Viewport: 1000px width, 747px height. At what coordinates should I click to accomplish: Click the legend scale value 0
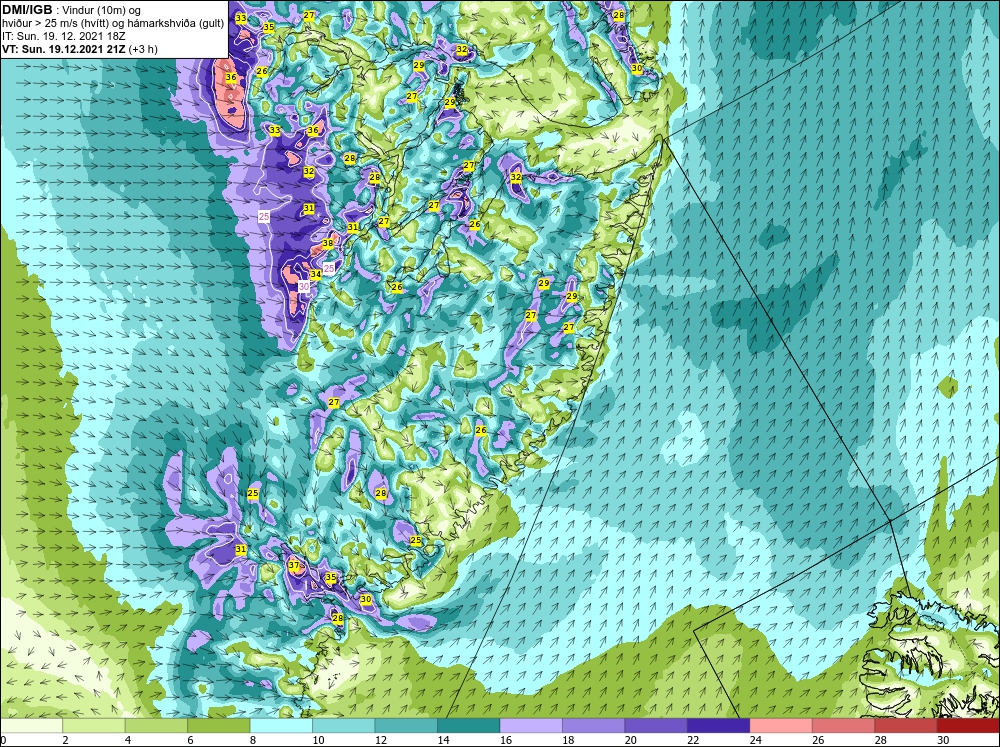tap(3, 740)
